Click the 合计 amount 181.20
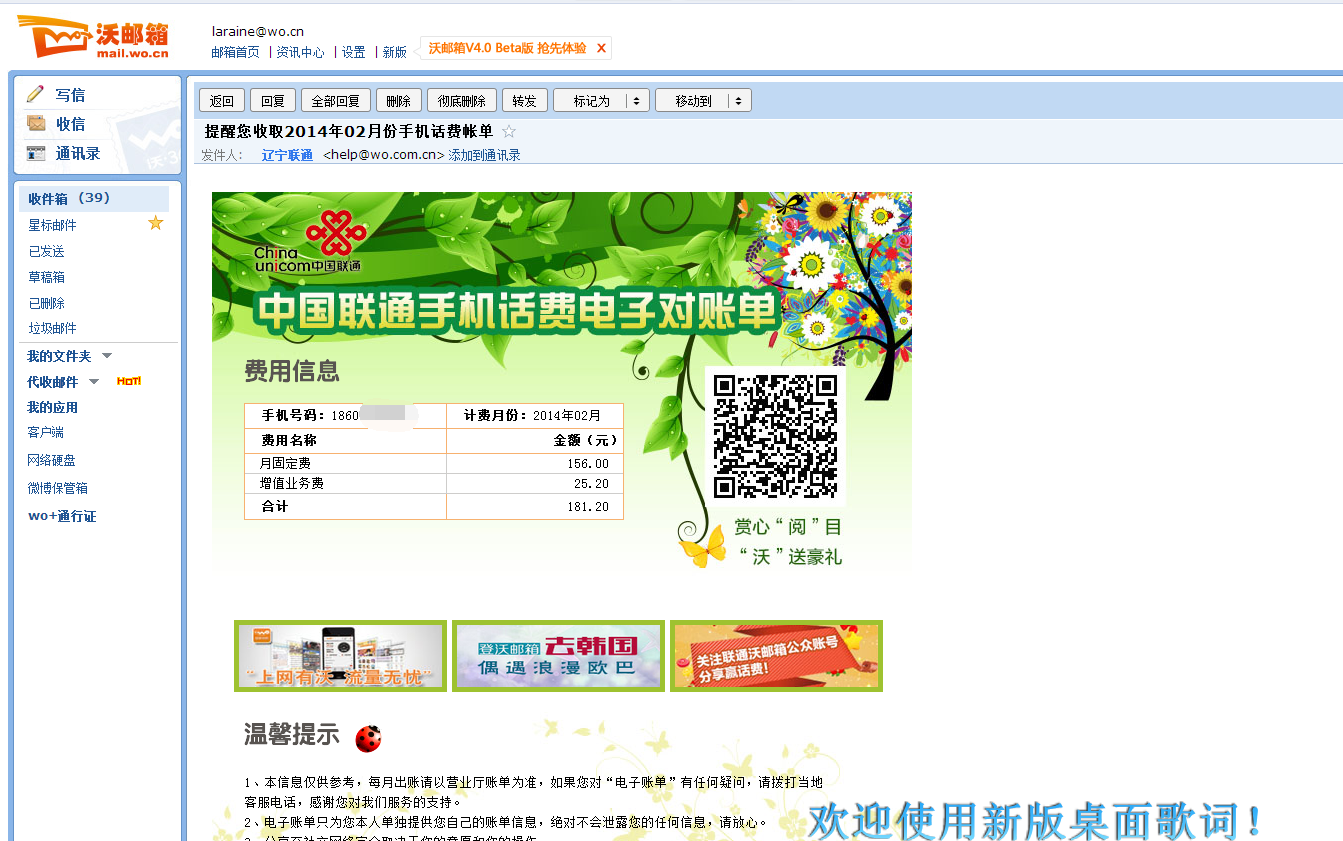The image size is (1343, 841). tap(588, 507)
